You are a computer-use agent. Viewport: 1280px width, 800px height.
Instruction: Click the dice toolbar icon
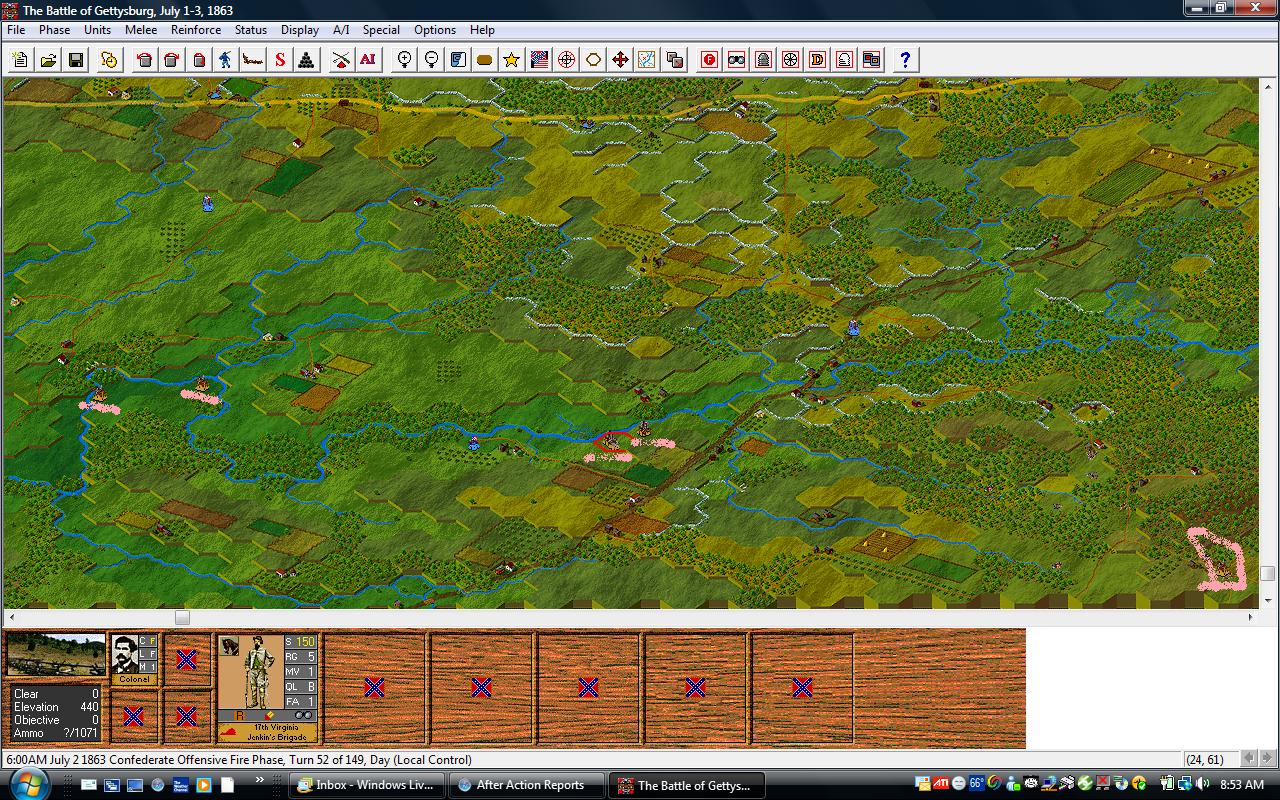click(x=674, y=60)
